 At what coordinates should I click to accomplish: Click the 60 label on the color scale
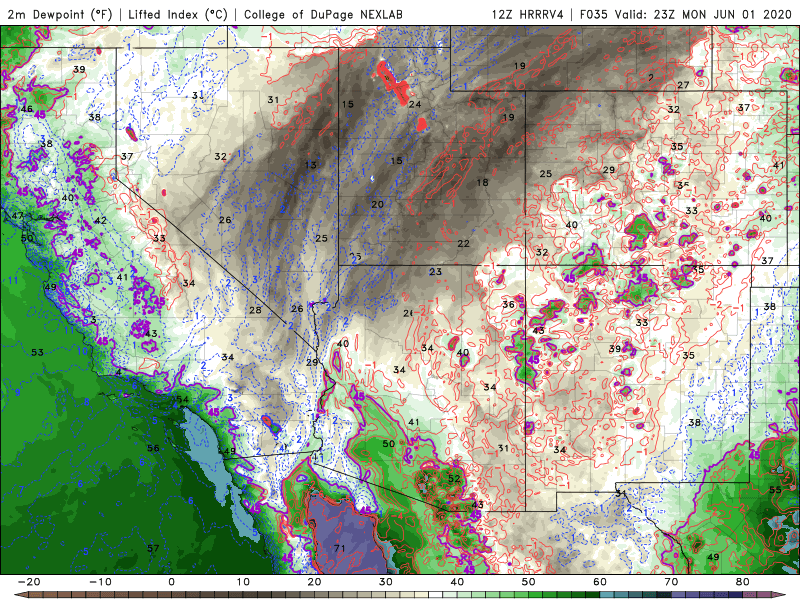coord(600,581)
